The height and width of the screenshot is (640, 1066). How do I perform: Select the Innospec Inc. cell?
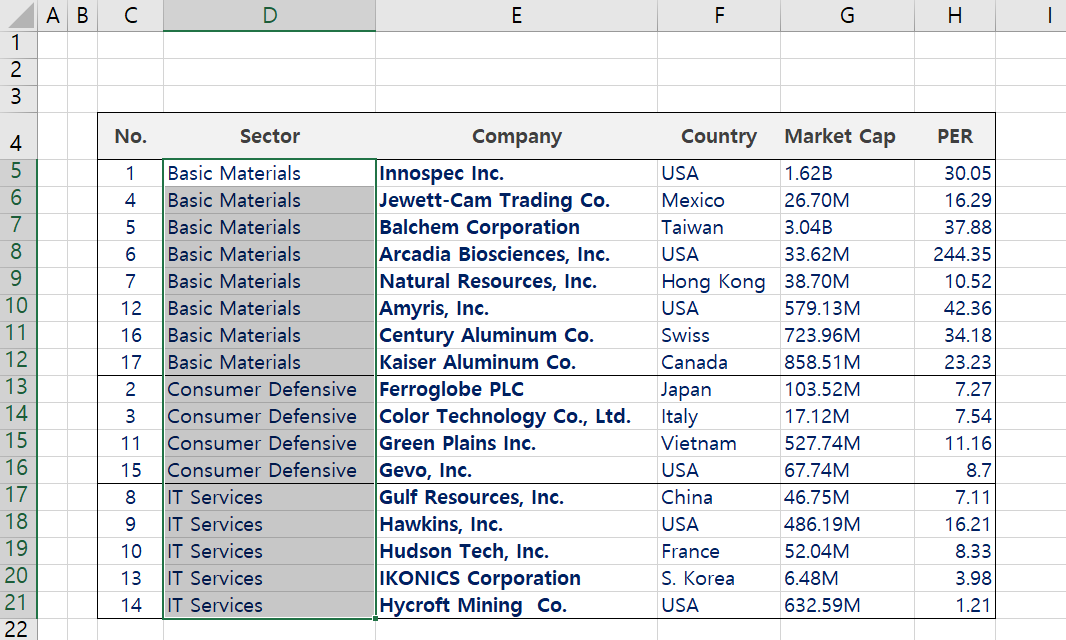[x=517, y=173]
